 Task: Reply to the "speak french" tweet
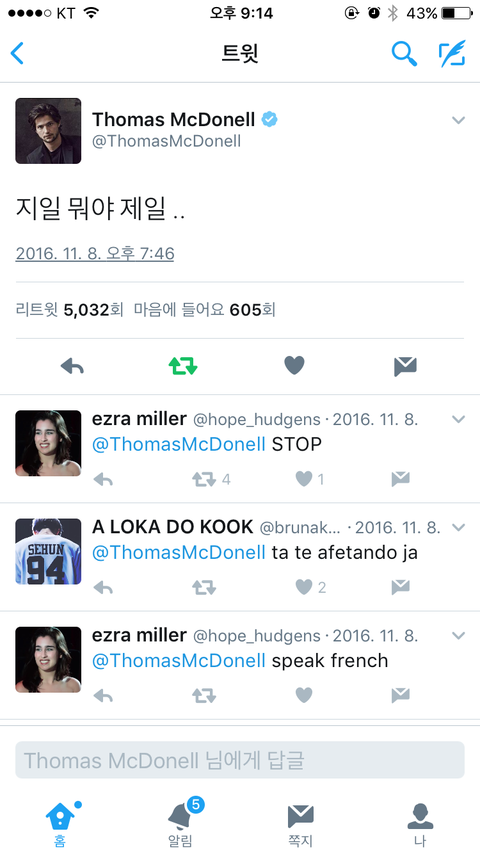103,696
